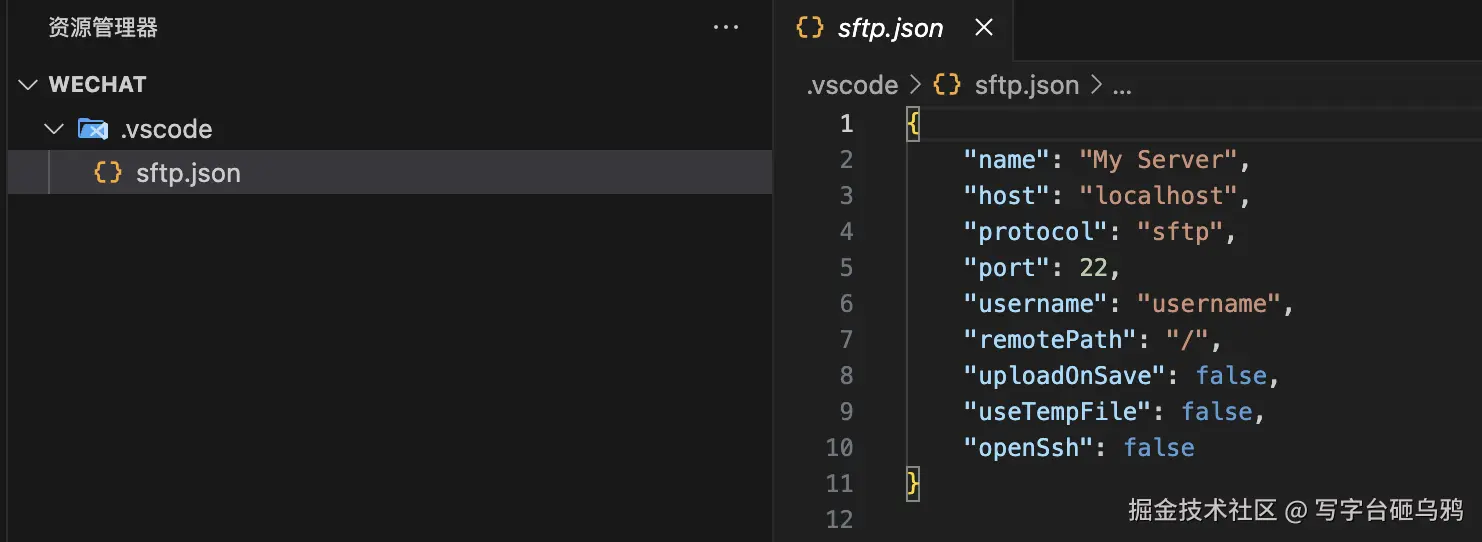Click the .vscode breadcrumb segment
Screen dimensions: 1482x542
click(852, 86)
